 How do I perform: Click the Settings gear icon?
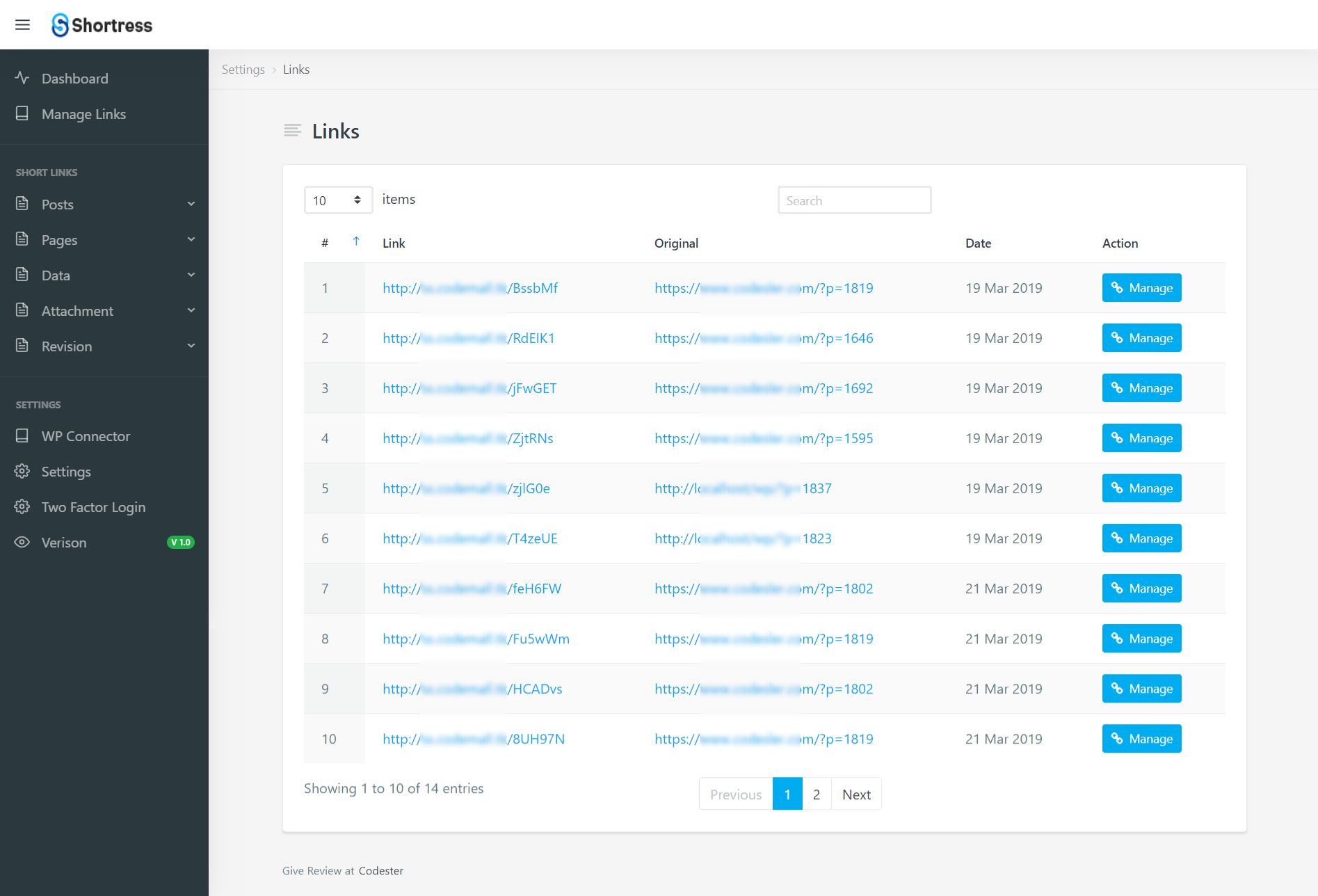tap(22, 472)
